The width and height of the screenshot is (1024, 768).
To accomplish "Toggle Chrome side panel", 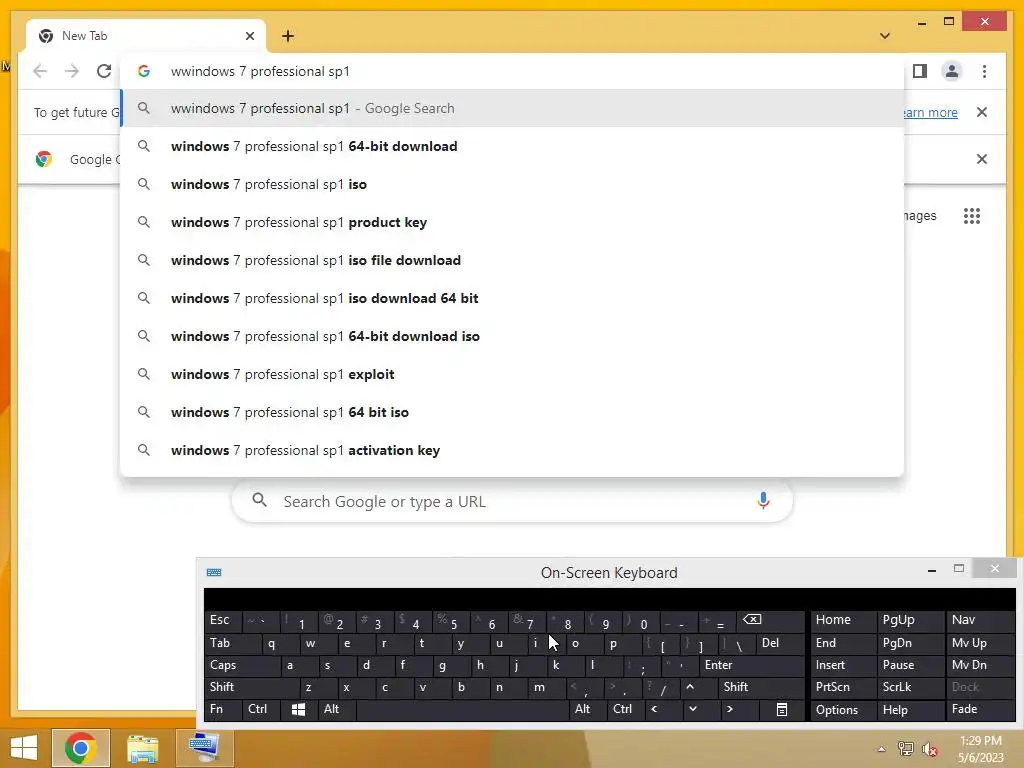I will 920,71.
